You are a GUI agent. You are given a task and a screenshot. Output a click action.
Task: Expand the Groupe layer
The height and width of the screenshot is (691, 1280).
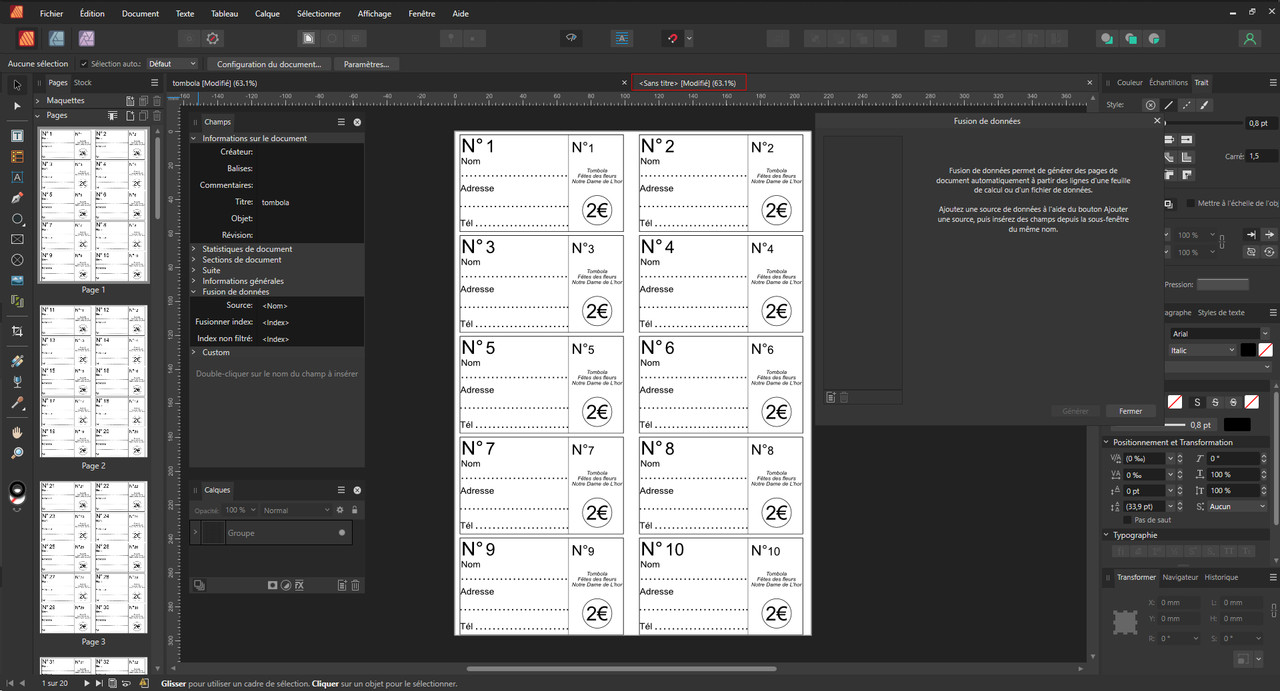(195, 533)
